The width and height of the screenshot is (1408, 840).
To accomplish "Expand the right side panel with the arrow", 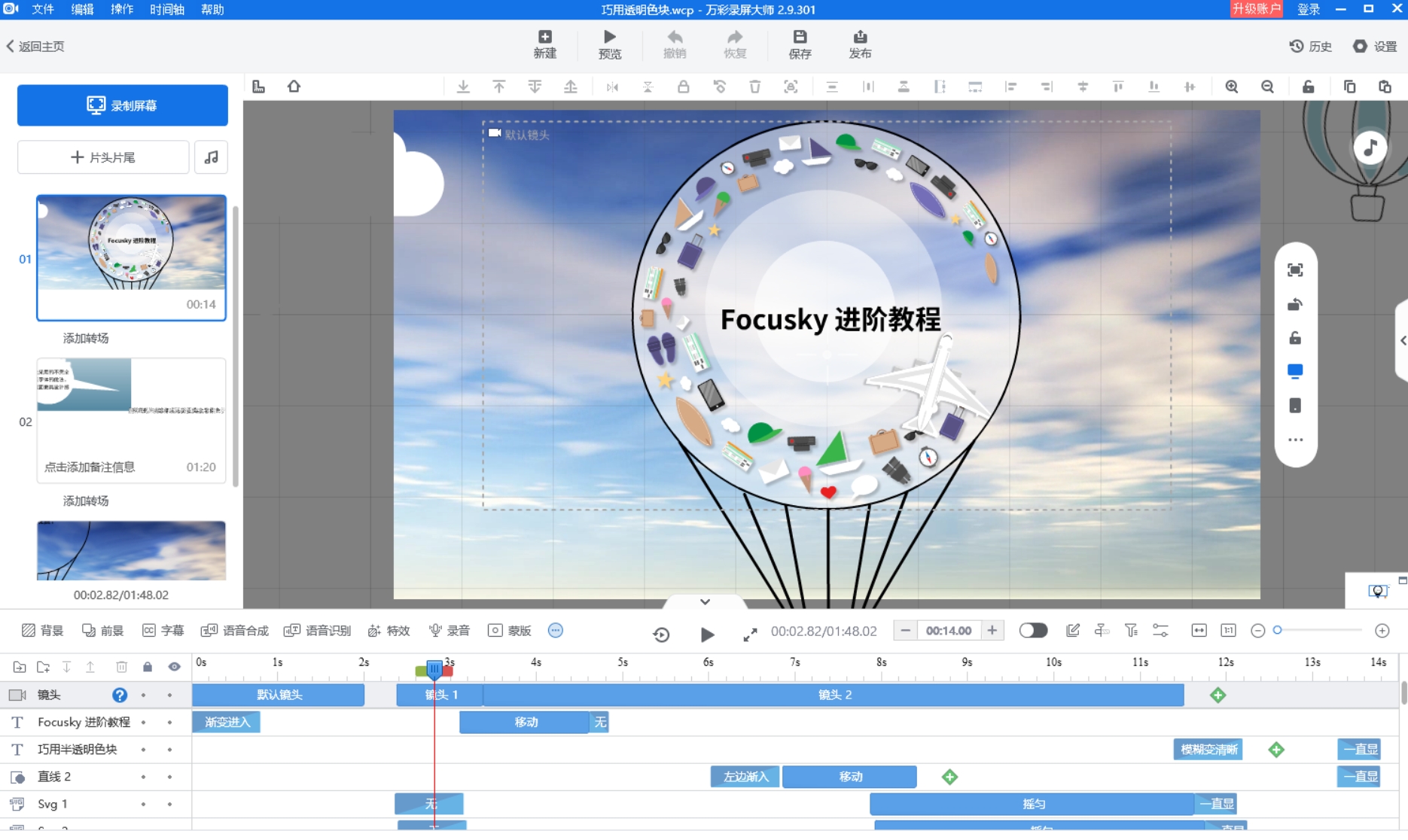I will click(x=1403, y=341).
